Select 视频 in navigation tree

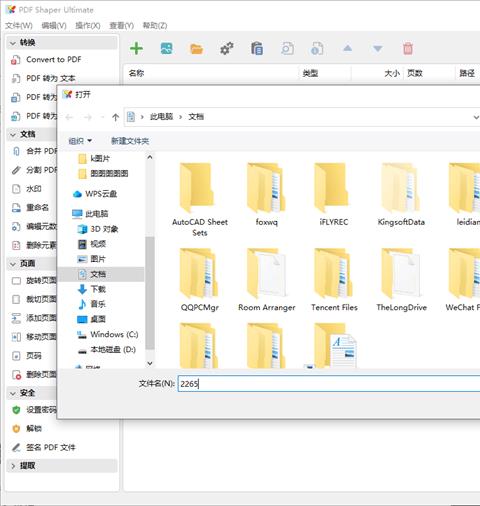92,244
